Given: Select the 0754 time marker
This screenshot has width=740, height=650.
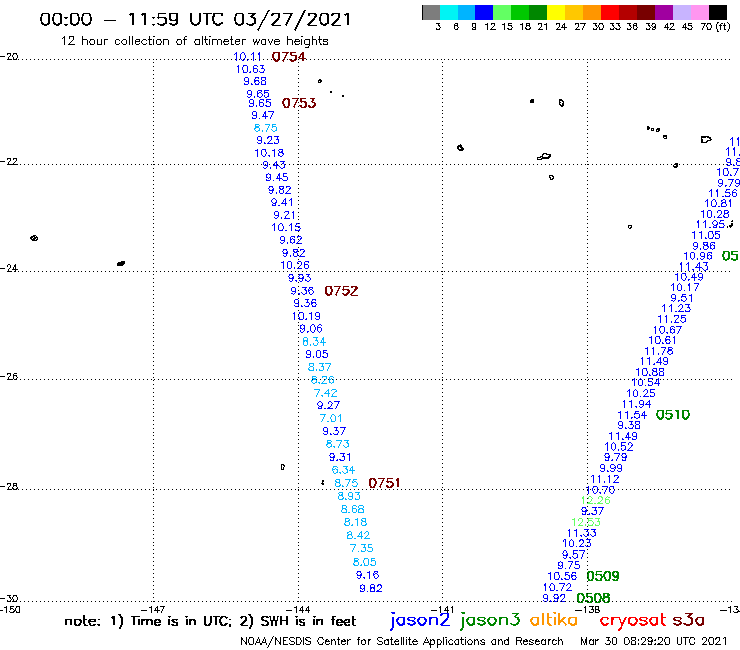Looking at the screenshot, I should (289, 57).
